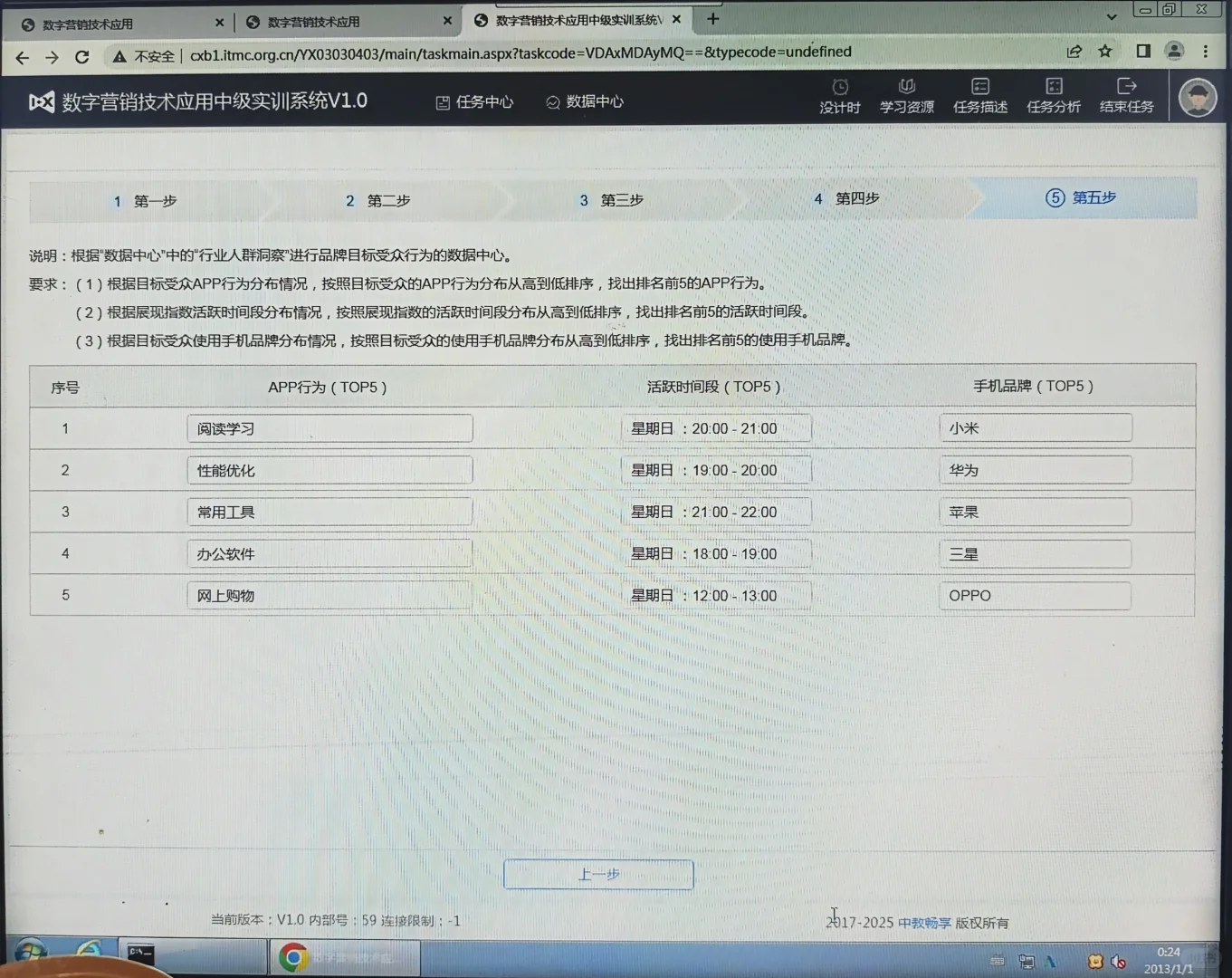Bookmark this page with the star icon
This screenshot has height=978, width=1232.
(1105, 52)
